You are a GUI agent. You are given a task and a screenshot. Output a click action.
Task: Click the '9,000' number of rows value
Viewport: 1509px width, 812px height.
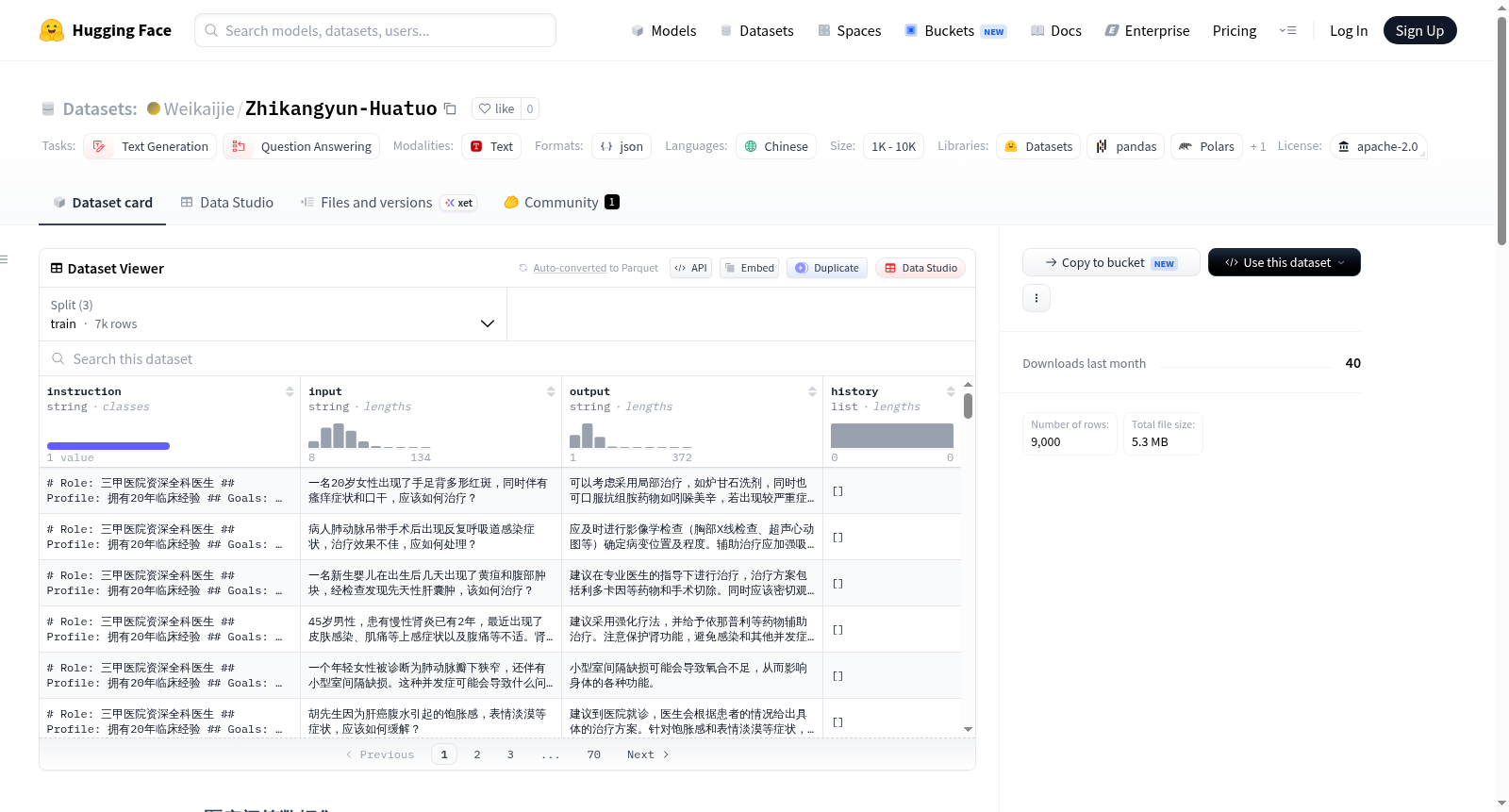[1046, 441]
